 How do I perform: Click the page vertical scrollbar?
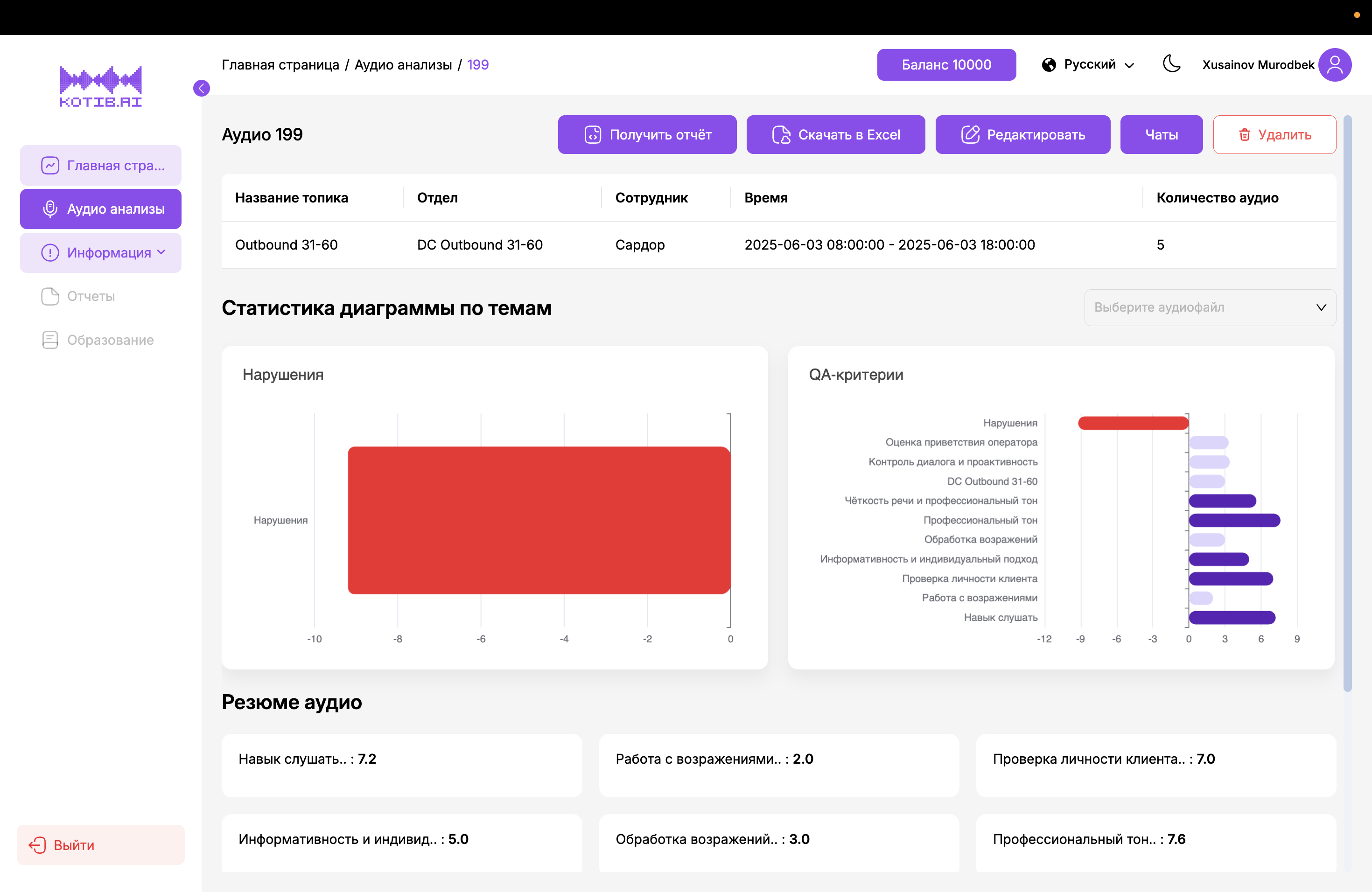[x=1347, y=404]
